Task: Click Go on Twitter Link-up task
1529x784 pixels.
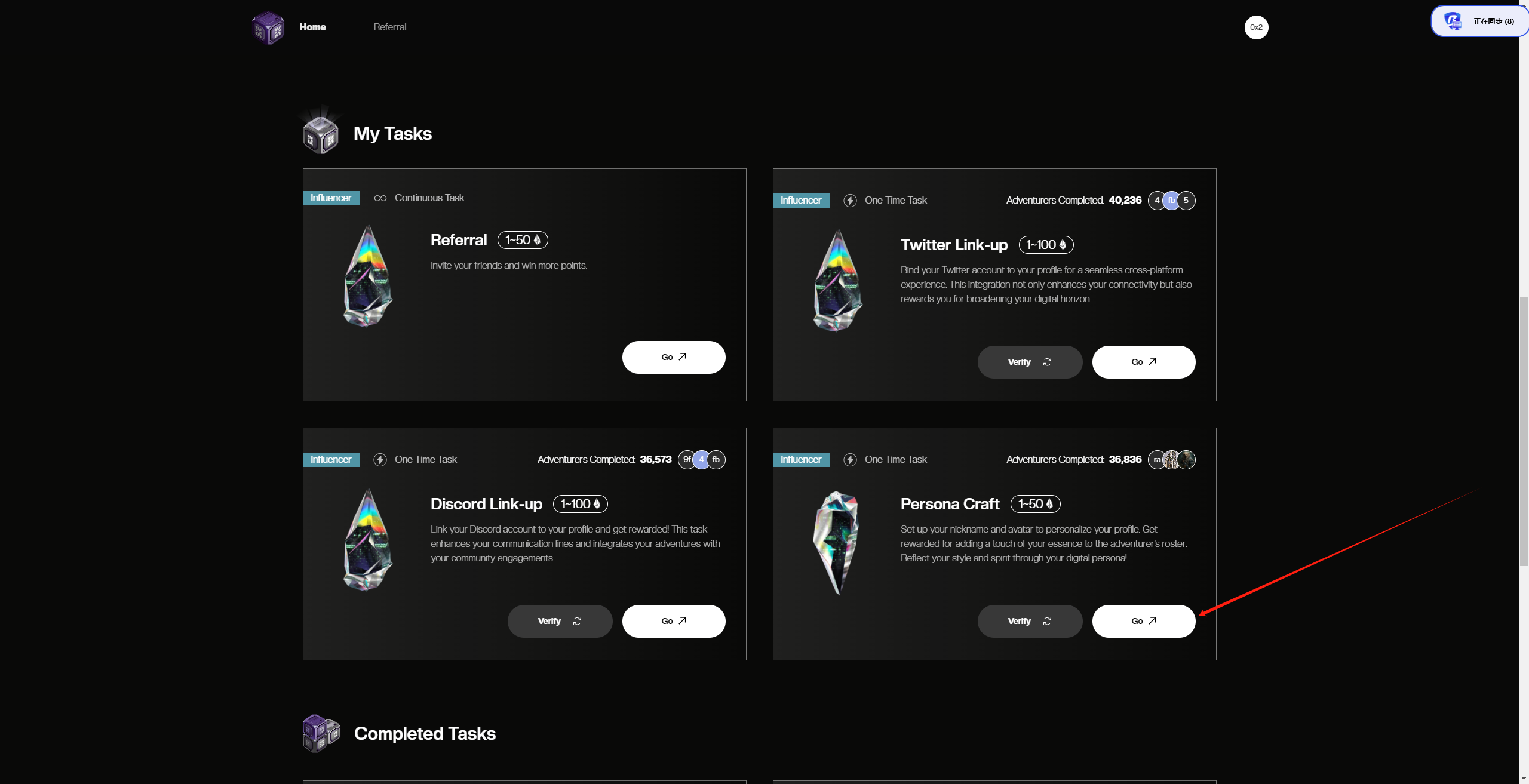Action: 1144,362
